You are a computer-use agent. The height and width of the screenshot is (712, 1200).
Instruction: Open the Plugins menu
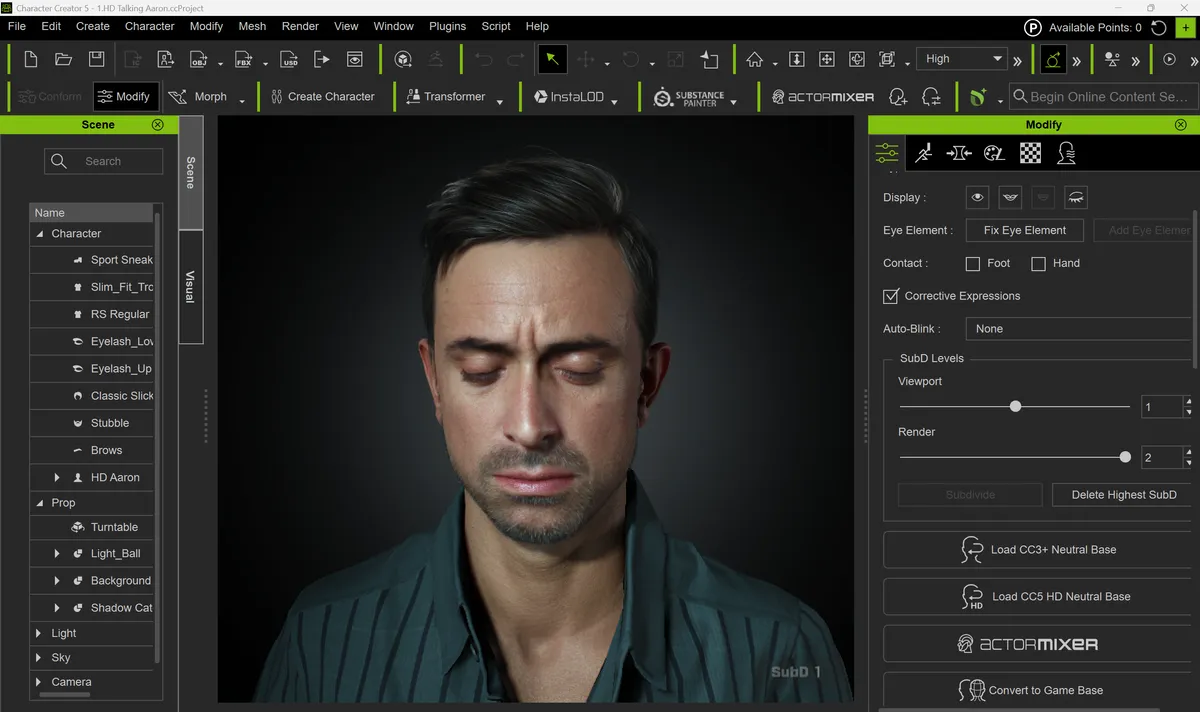447,26
